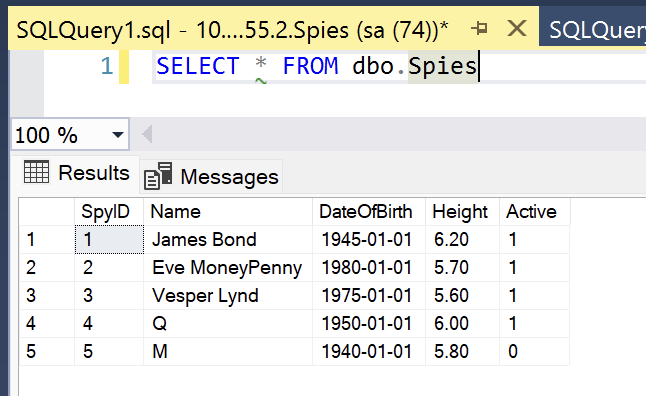Click the 5.70 height cell

(x=462, y=268)
